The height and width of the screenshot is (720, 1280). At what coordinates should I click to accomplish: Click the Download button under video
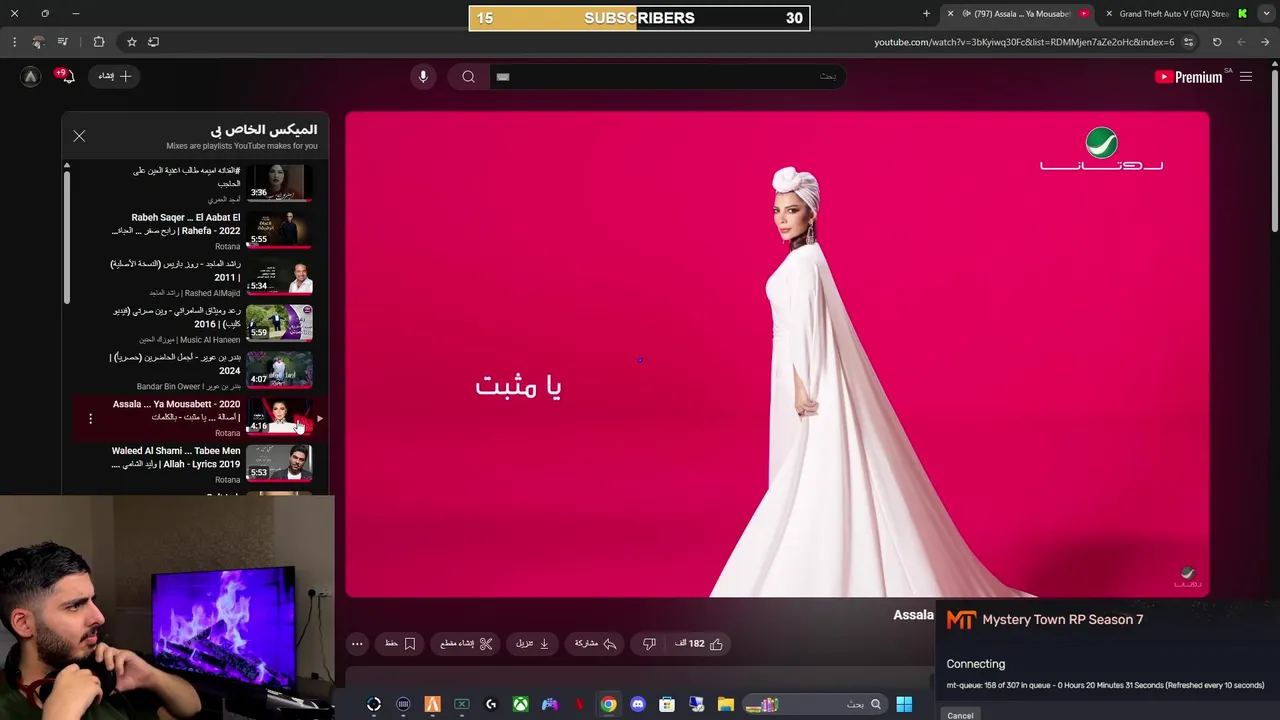coord(532,644)
